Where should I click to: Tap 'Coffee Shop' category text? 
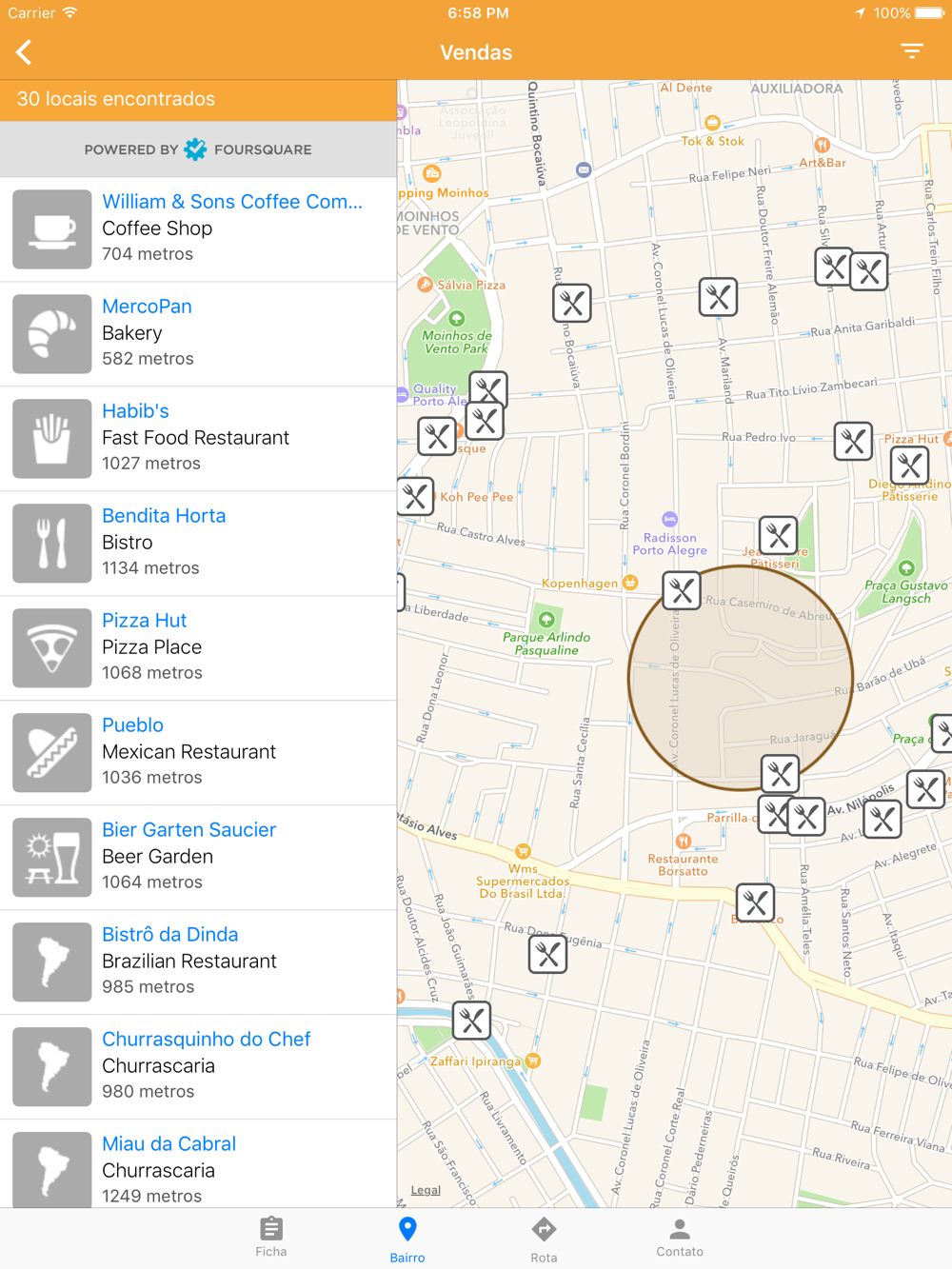pos(157,228)
